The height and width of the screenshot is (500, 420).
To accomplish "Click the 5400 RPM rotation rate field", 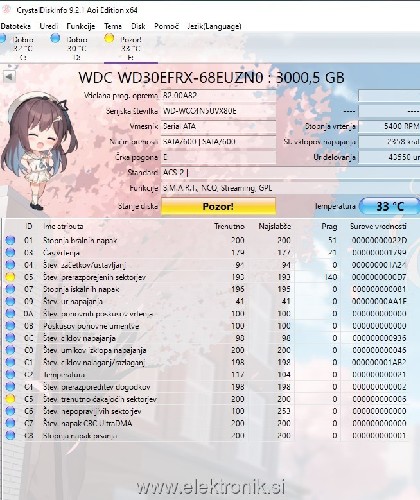I will [389, 126].
